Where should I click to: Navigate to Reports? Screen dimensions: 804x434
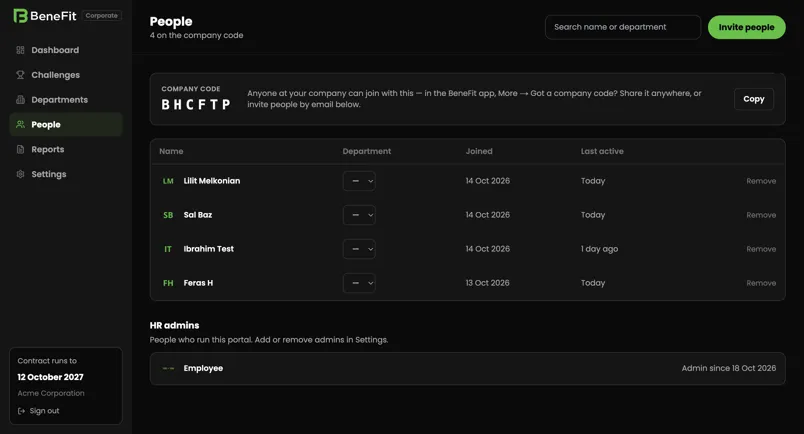[x=66, y=149]
